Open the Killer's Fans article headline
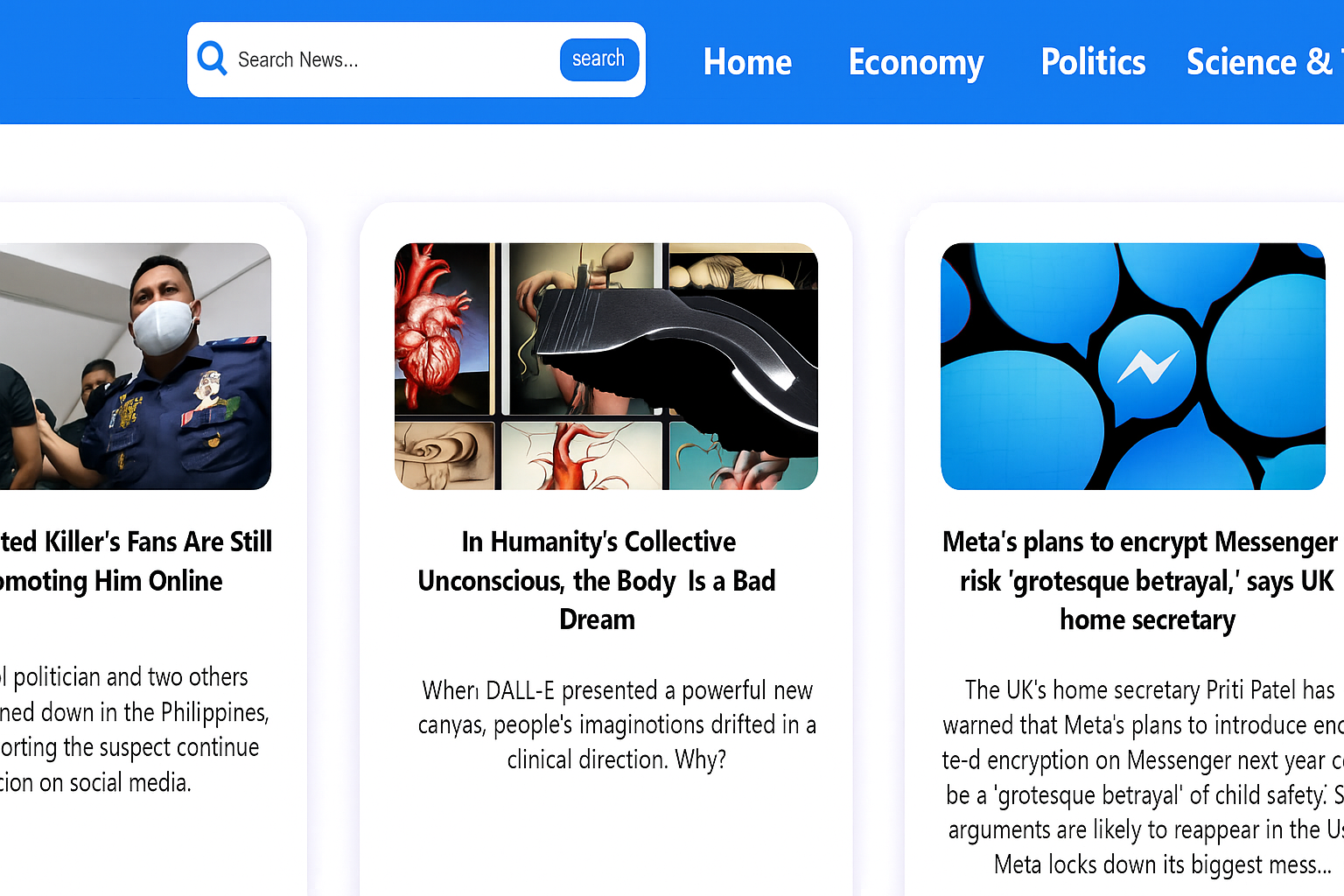 (x=136, y=561)
